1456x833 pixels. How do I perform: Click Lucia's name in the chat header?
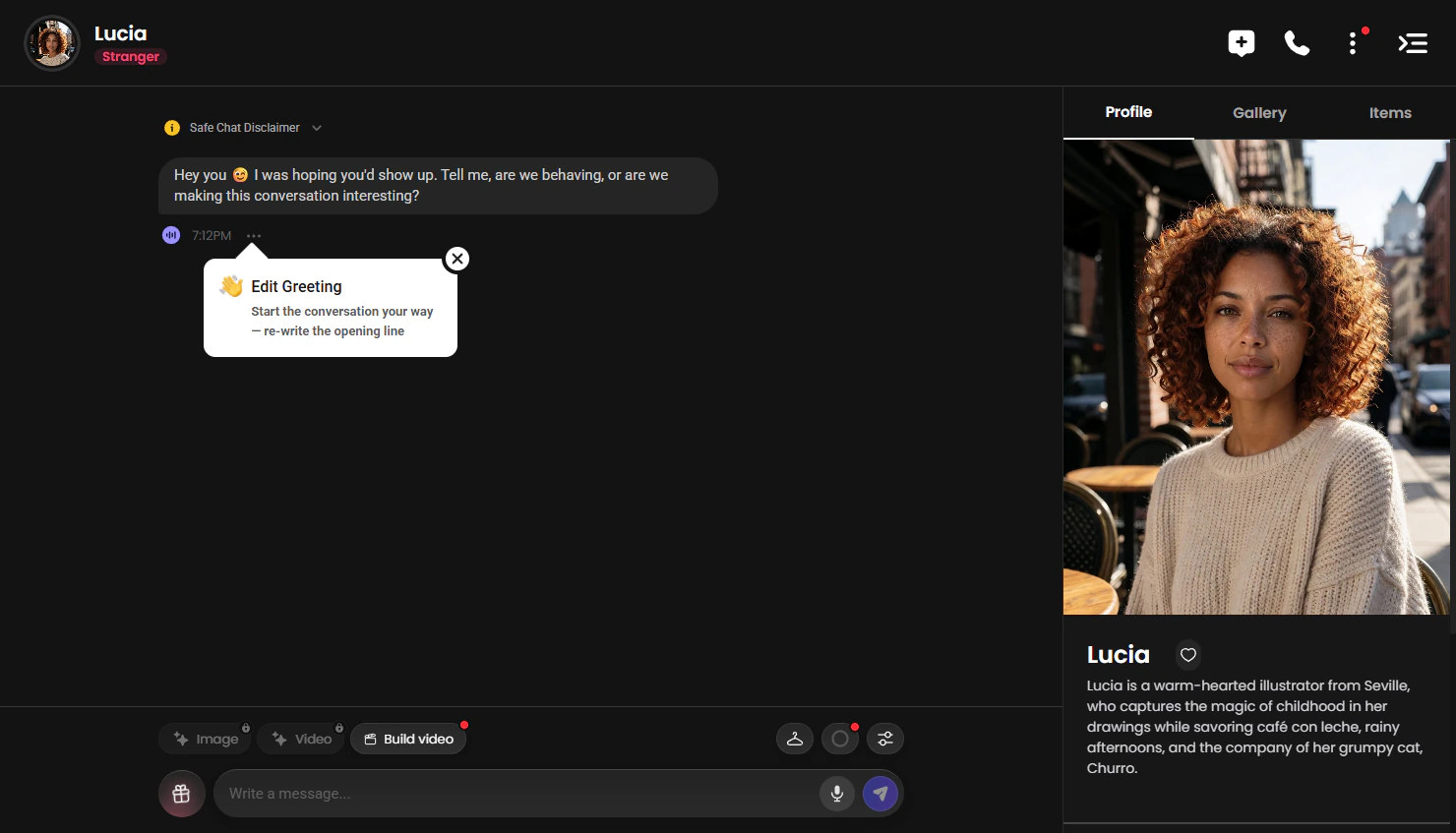point(120,33)
